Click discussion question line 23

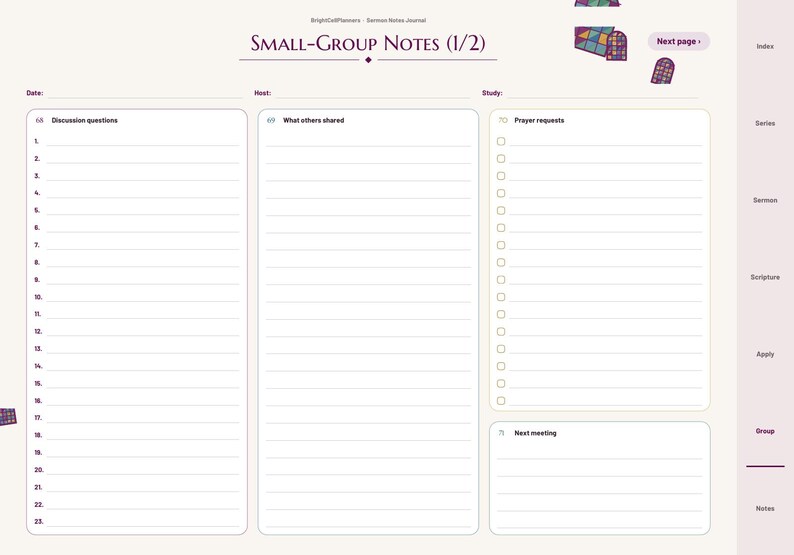click(143, 522)
